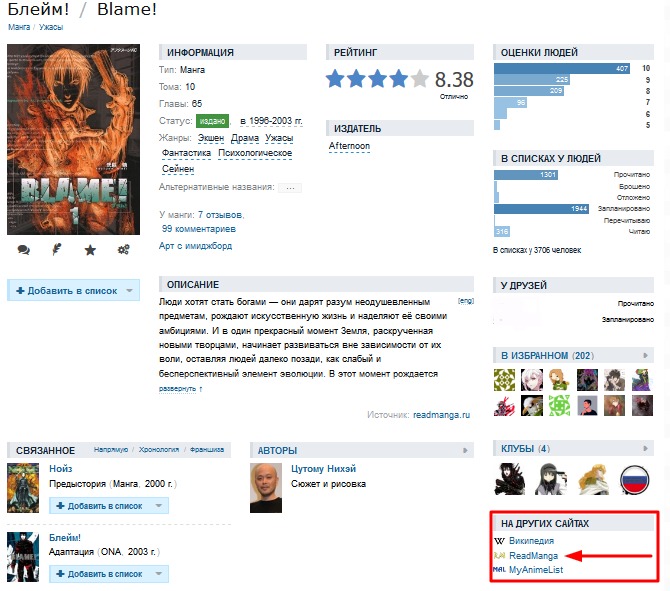
Task: Click the Blame! manga cover image
Action: [73, 139]
